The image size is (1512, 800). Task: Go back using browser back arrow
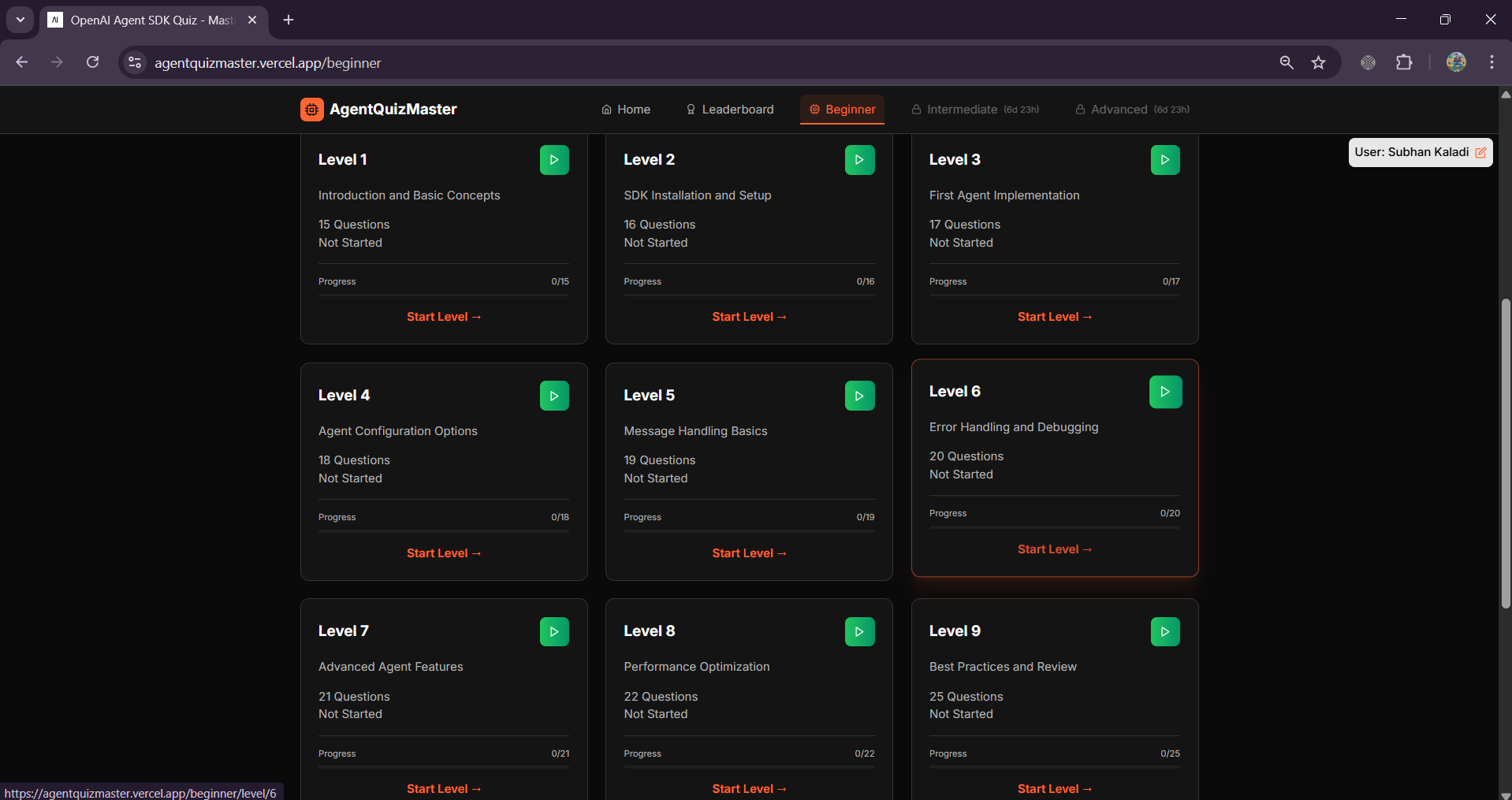[22, 62]
